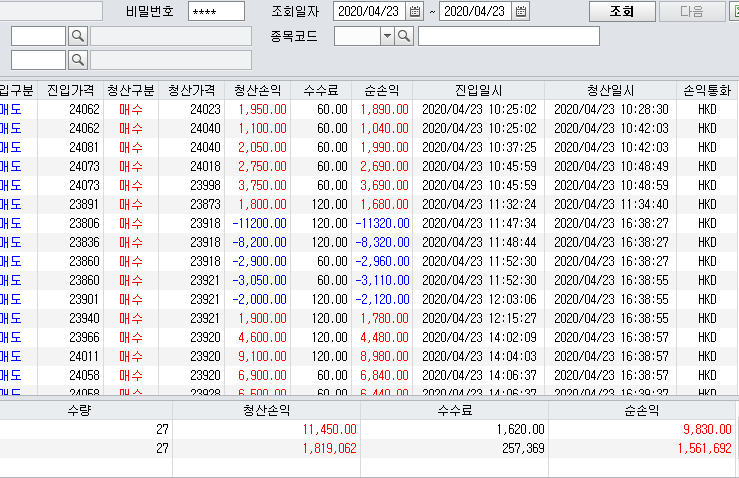The width and height of the screenshot is (739, 478).
Task: Click the first row magnifier search icon
Action: [78, 36]
